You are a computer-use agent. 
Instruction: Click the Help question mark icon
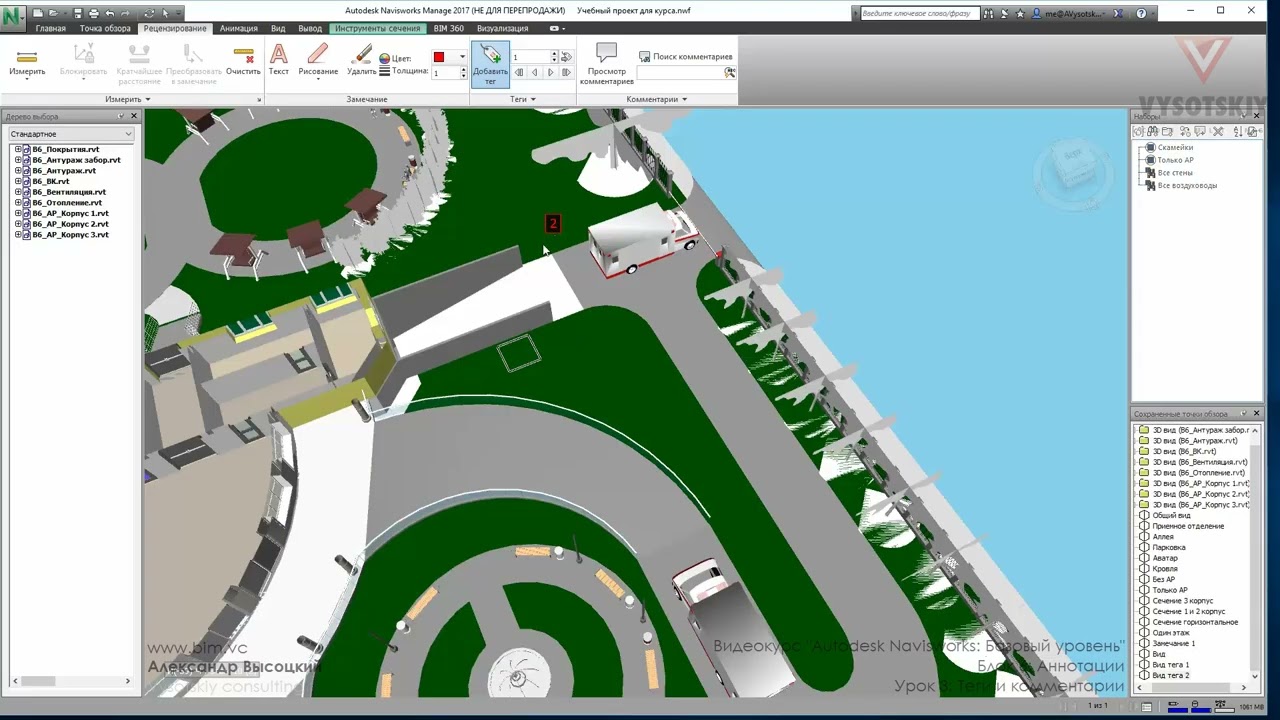[x=1142, y=14]
